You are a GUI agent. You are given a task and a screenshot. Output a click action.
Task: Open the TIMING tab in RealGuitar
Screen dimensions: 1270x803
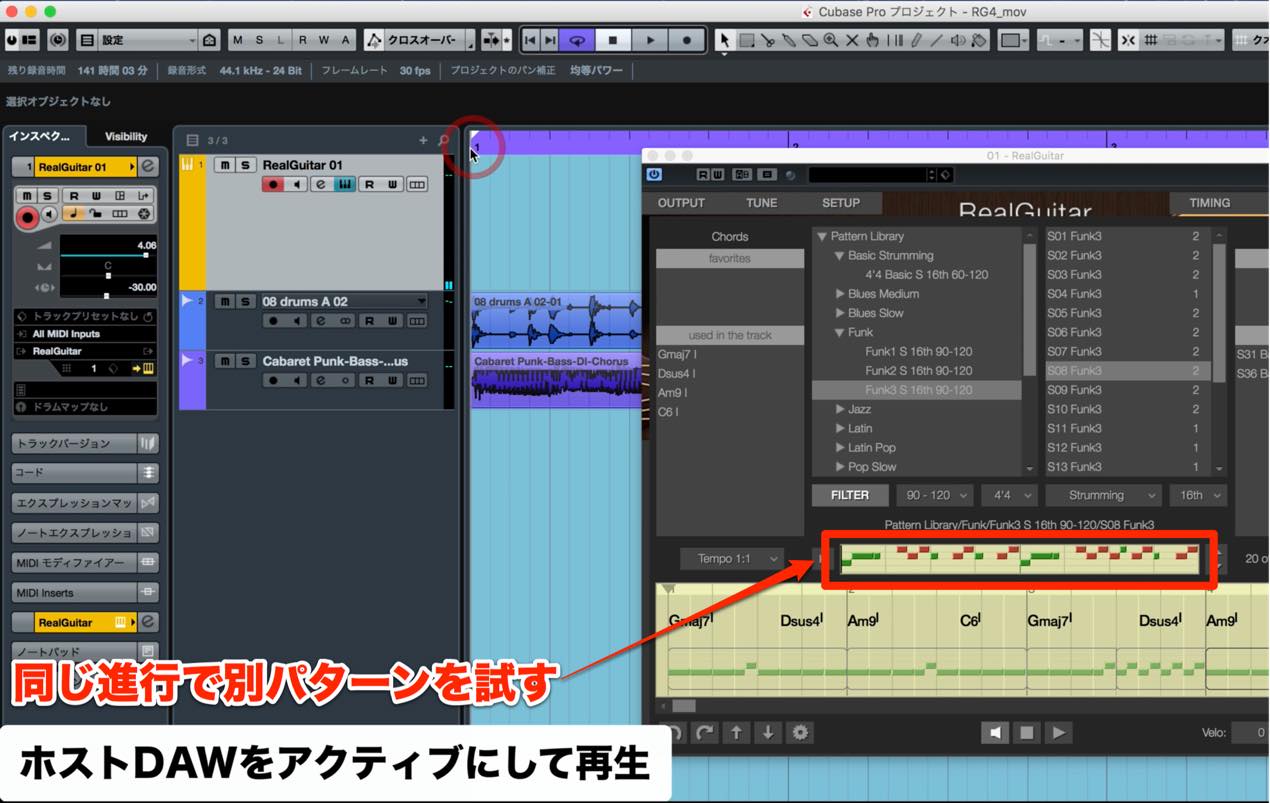click(x=1209, y=203)
